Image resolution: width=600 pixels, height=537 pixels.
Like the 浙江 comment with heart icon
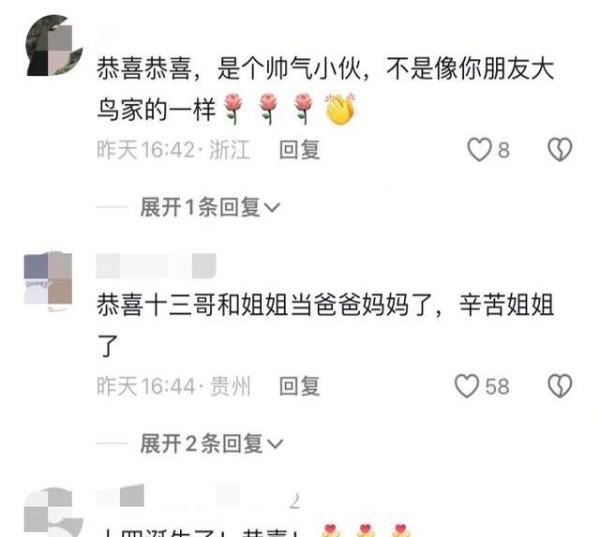point(479,149)
